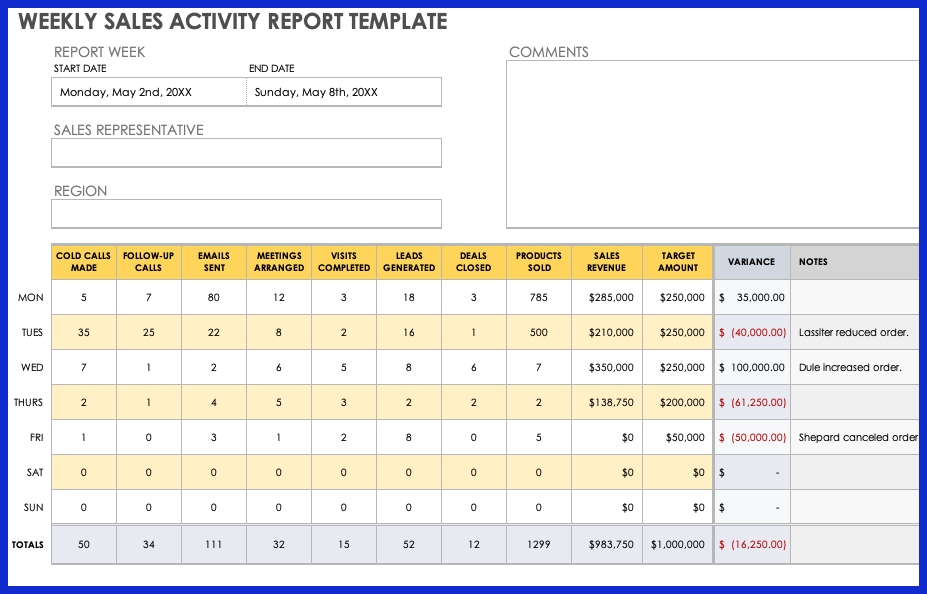
Task: Select Friday's Target Amount cell $50,000
Action: (678, 438)
